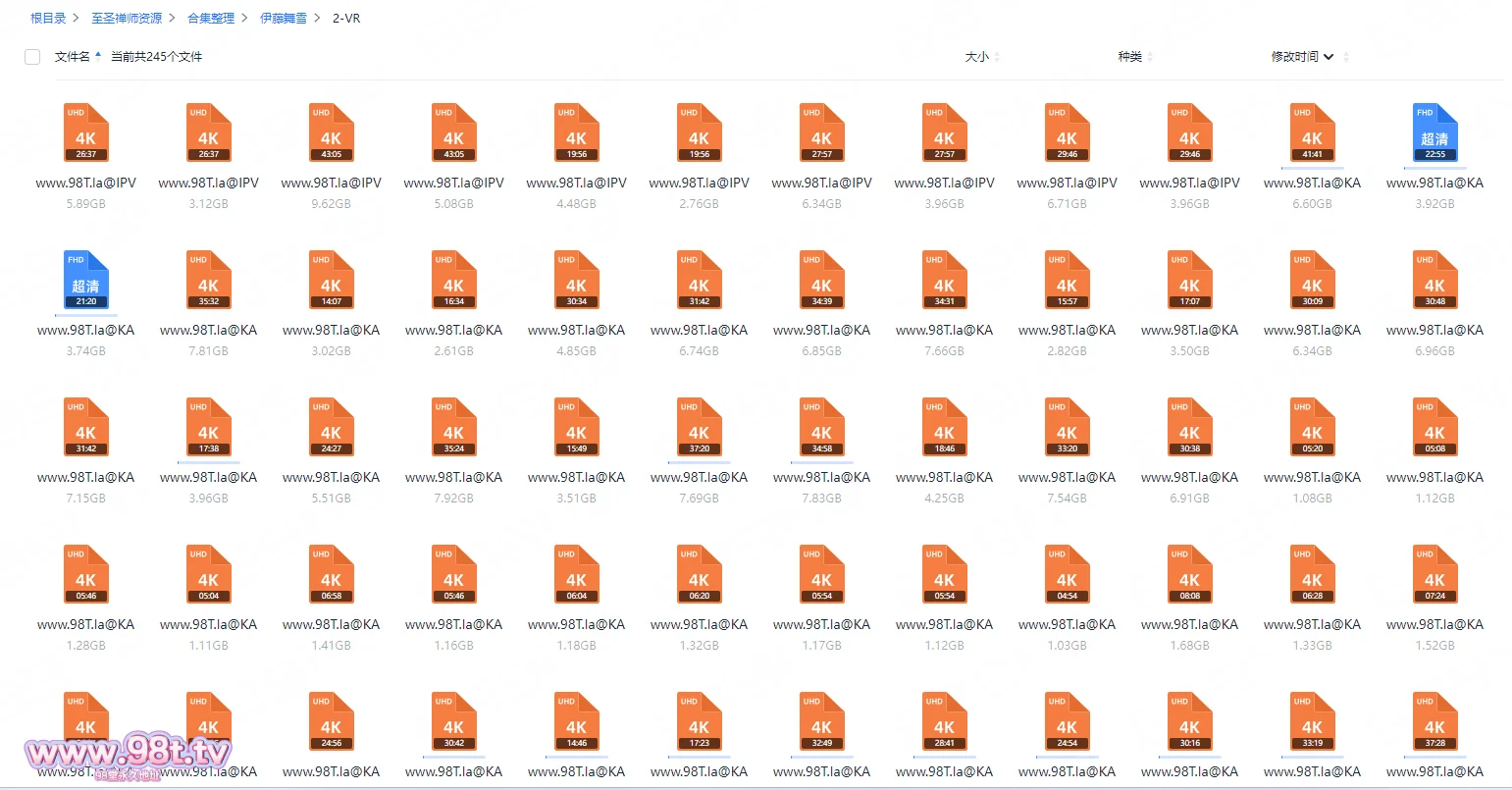Navigate to 合集整理 breadcrumb folder
1512x790 pixels.
point(211,19)
